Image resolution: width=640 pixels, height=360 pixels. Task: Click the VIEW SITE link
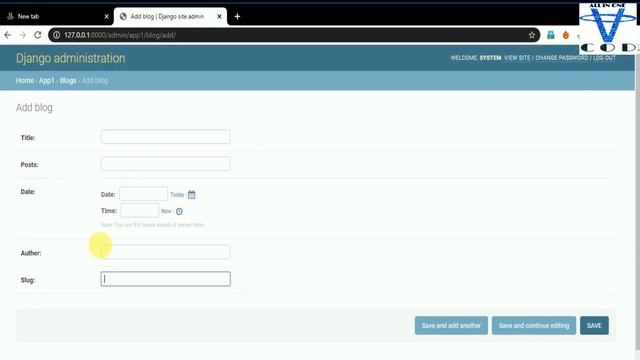click(517, 58)
